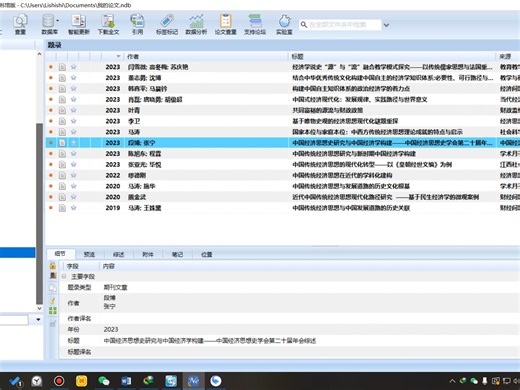The height and width of the screenshot is (390, 520).
Task: Show hidden system tray icons chevron
Action: click(452, 381)
